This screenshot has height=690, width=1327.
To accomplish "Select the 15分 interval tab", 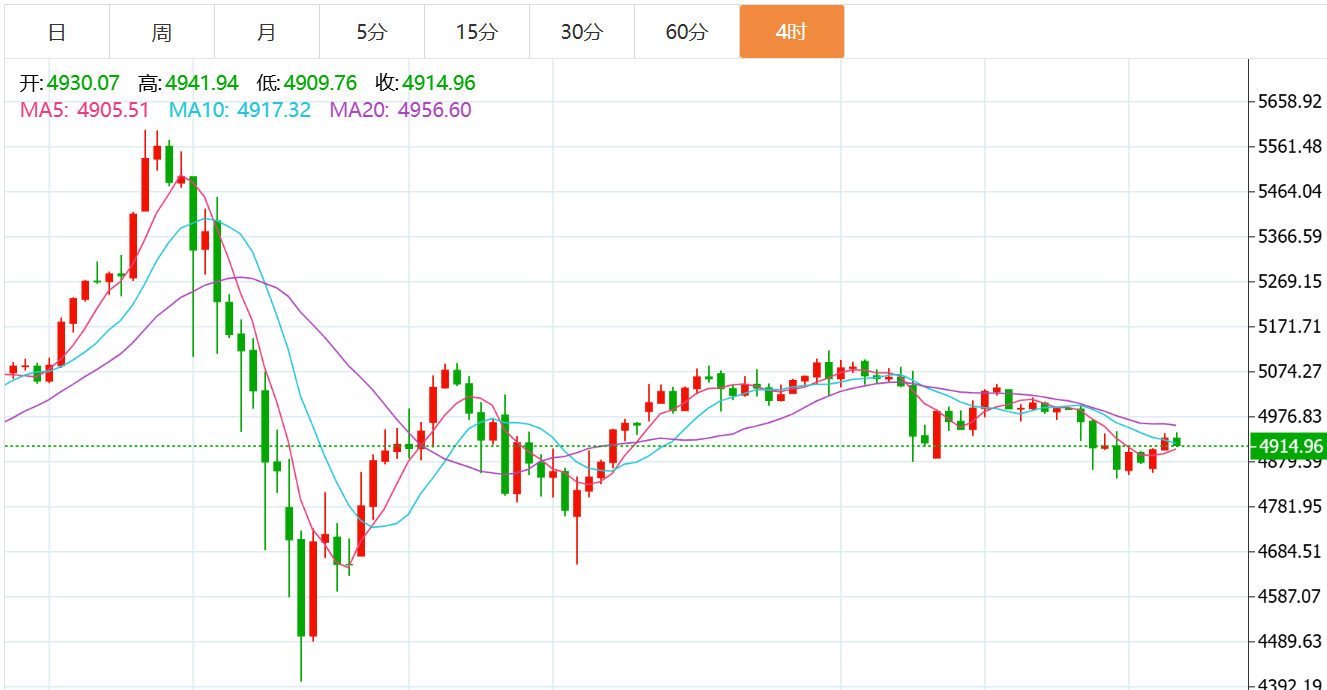I will point(476,32).
